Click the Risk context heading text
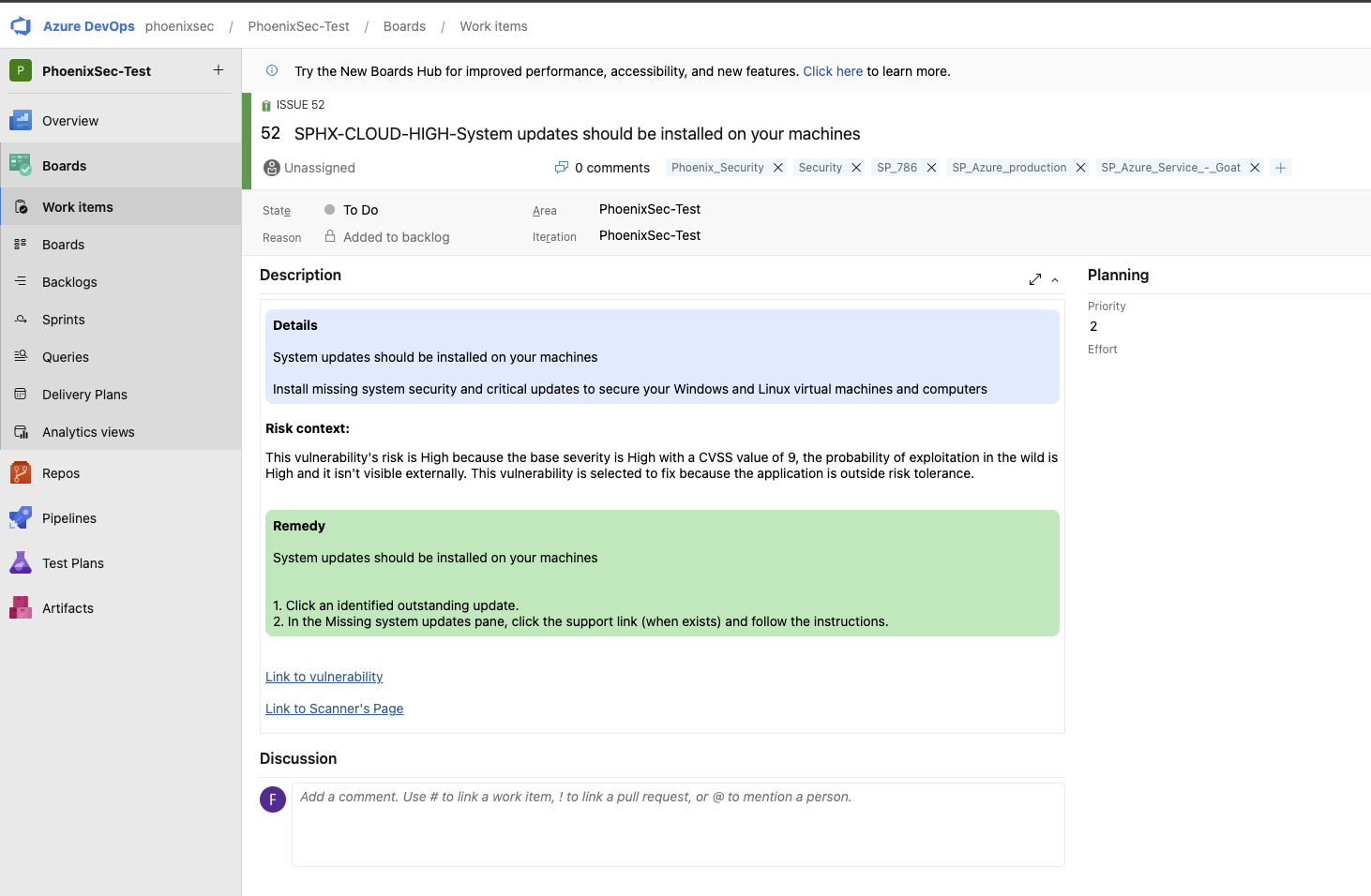Viewport: 1371px width, 896px height. point(308,428)
